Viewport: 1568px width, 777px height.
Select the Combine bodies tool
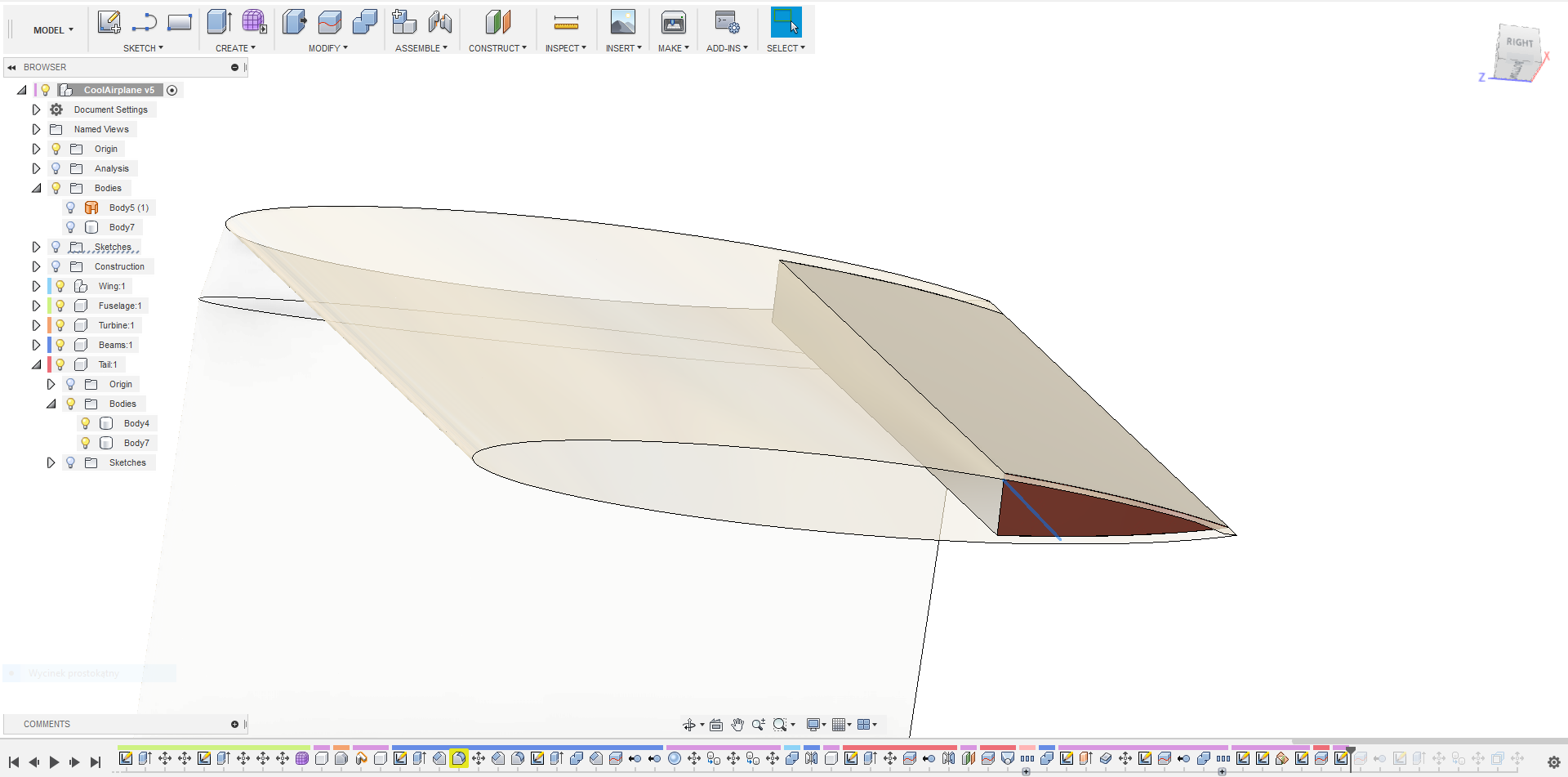coord(365,22)
